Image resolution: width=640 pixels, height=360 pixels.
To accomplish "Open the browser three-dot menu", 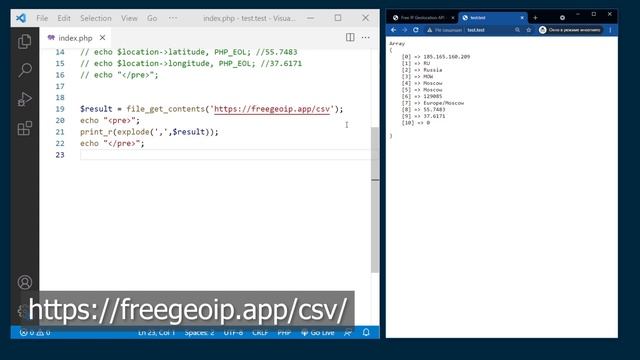I will tap(610, 30).
